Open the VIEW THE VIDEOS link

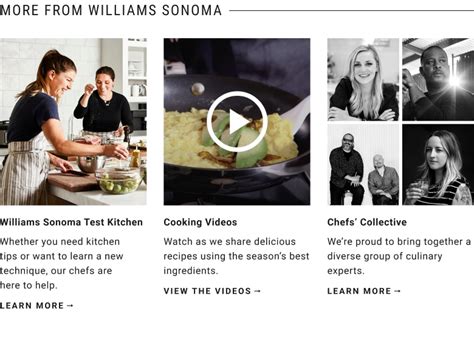click(212, 291)
